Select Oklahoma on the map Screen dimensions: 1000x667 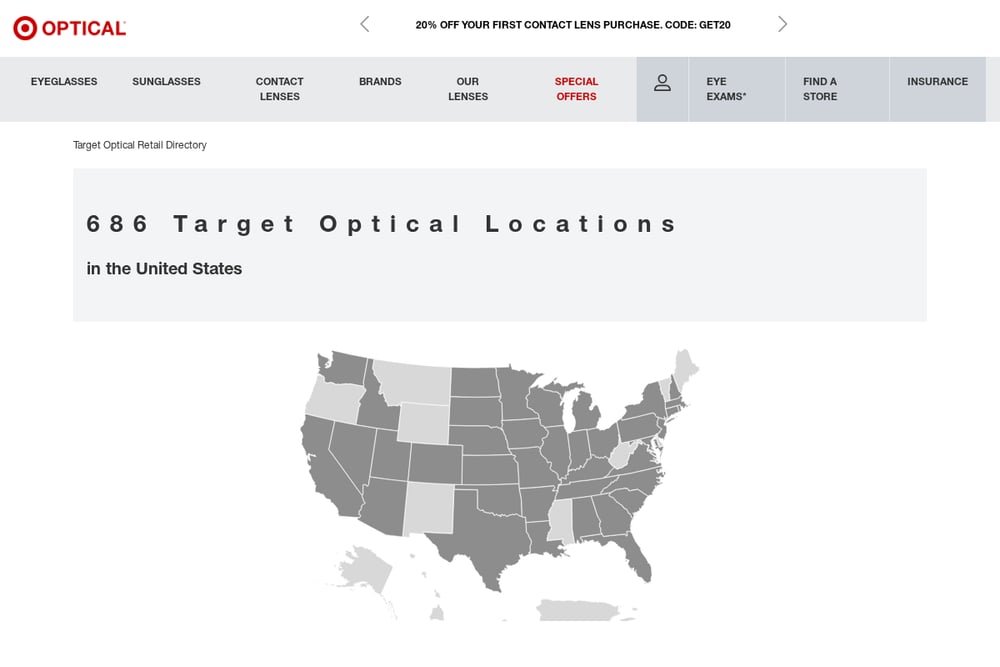click(503, 500)
